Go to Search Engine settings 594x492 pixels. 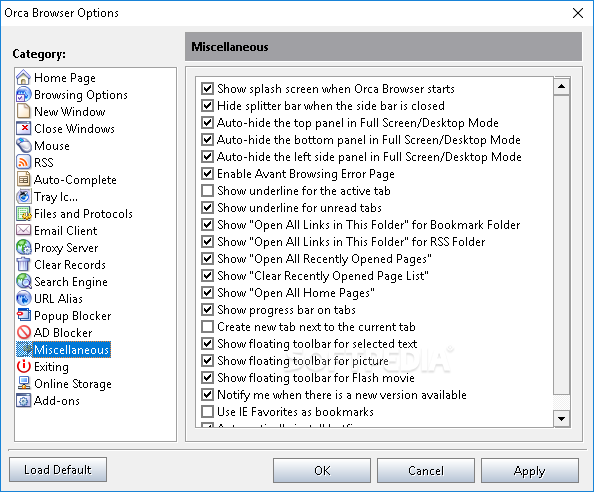(x=71, y=282)
